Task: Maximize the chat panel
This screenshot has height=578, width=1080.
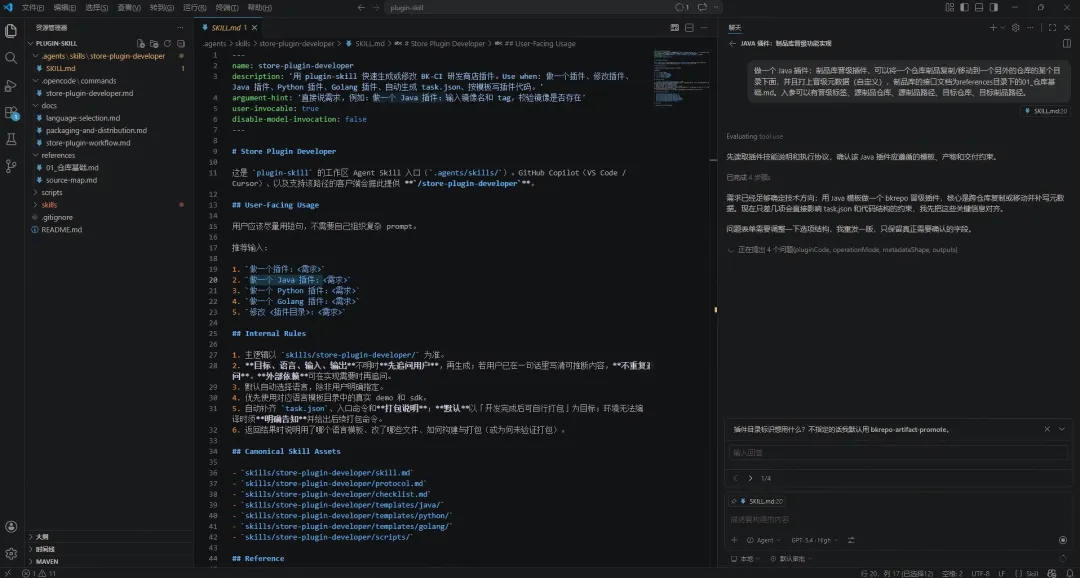Action: coord(1052,28)
